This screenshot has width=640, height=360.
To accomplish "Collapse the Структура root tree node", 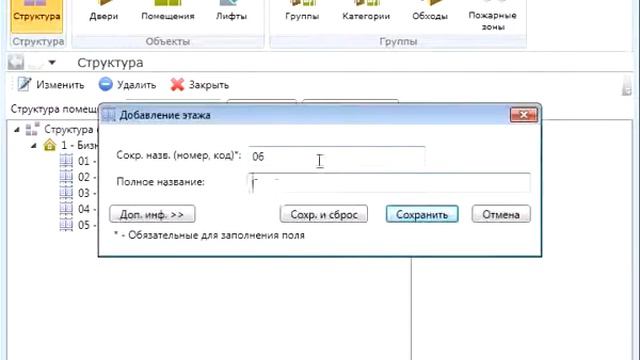I will [x=16, y=130].
